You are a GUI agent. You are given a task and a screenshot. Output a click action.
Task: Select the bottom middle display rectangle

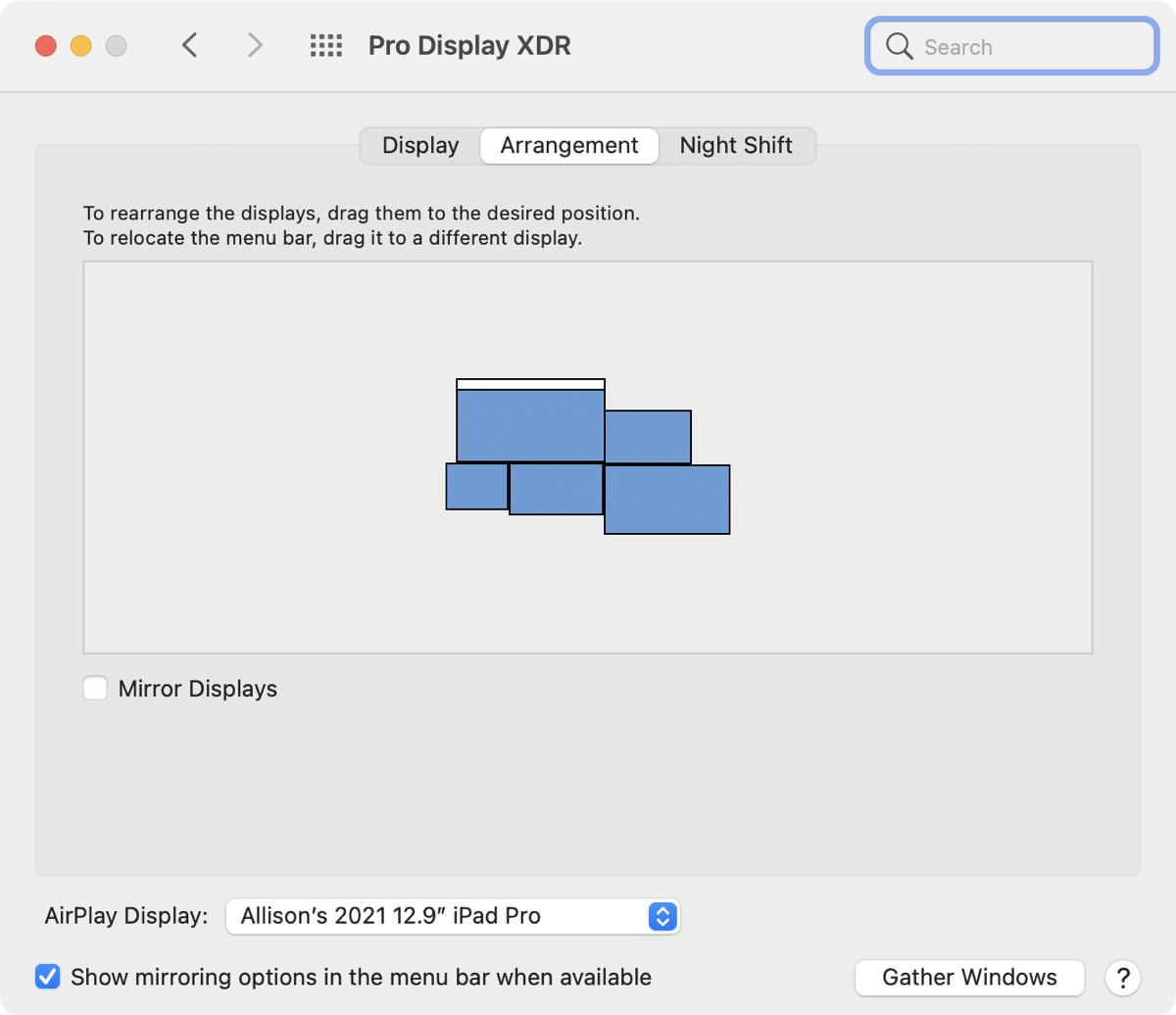pyautogui.click(x=556, y=489)
